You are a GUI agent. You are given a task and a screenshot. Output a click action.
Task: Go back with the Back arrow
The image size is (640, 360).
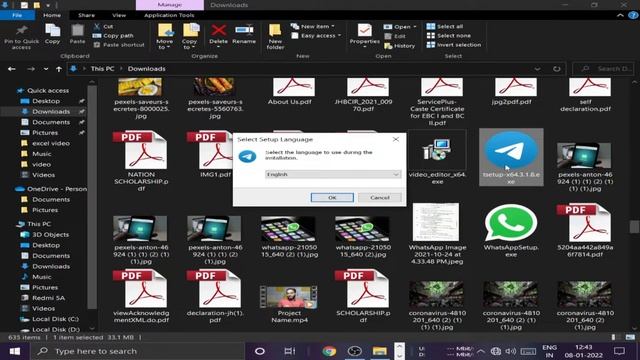click(x=11, y=69)
